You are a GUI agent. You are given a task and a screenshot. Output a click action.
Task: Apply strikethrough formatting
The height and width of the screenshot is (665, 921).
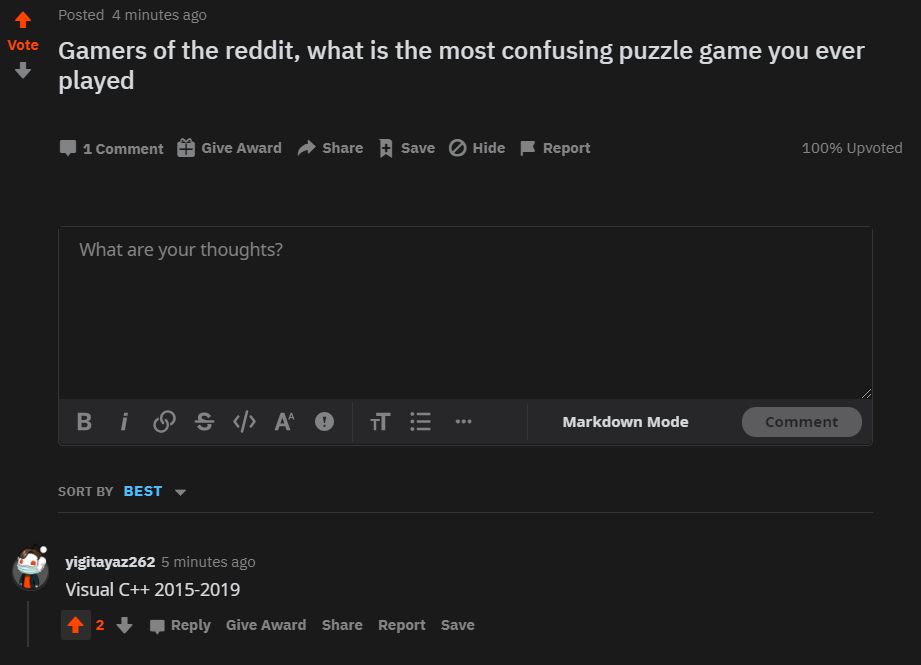204,422
